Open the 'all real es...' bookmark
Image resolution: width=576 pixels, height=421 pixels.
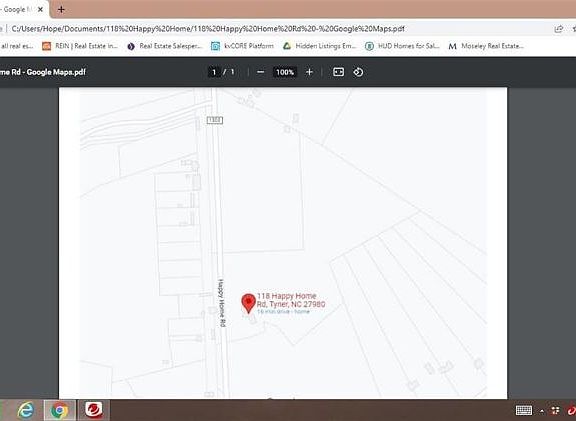pyautogui.click(x=17, y=46)
